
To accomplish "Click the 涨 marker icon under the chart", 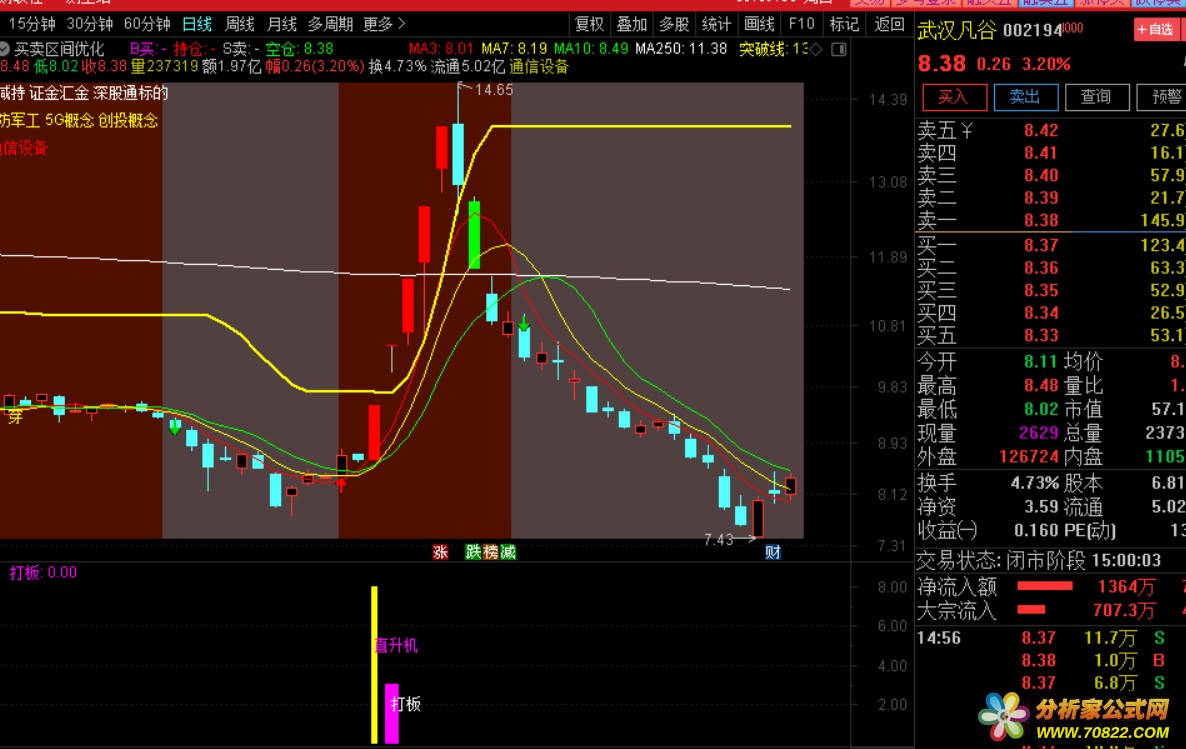I will [x=440, y=552].
